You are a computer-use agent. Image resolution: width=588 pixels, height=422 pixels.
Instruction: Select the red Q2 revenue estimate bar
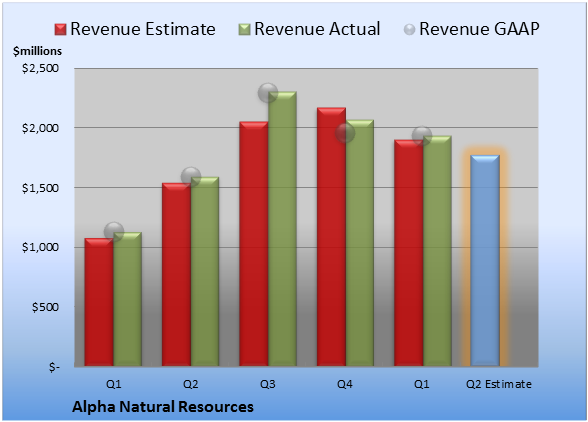coord(176,275)
